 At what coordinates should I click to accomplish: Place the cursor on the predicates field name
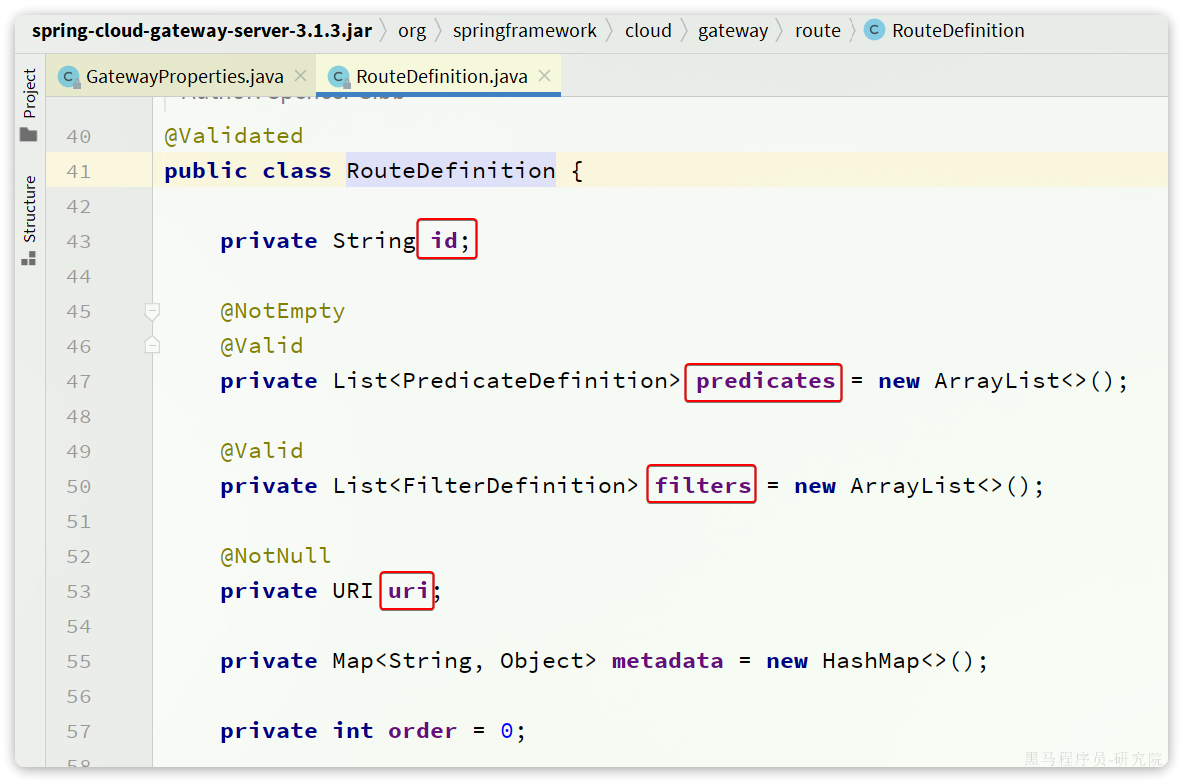click(x=765, y=381)
